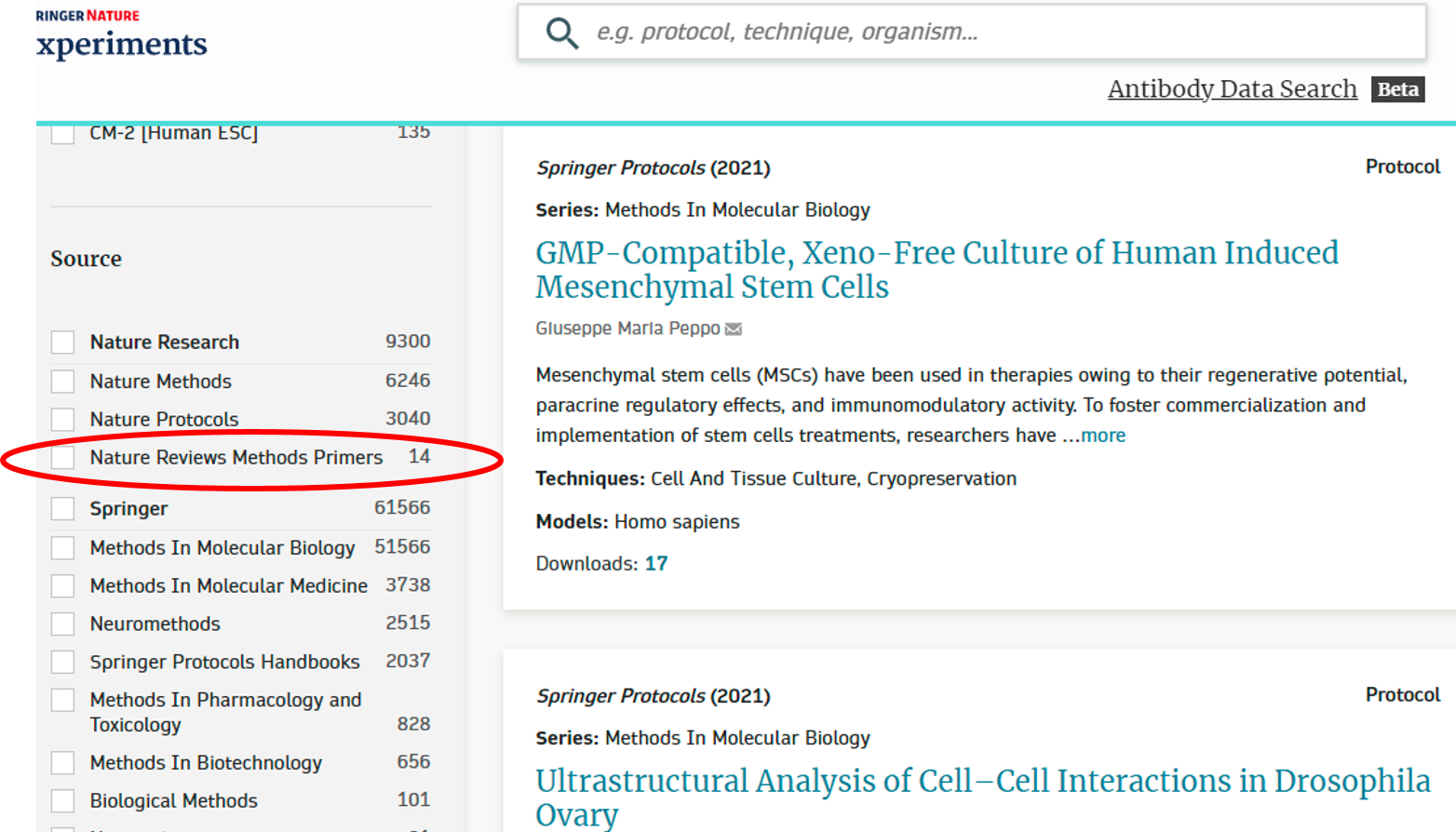
Task: Click the search magnifying glass icon
Action: pos(561,33)
